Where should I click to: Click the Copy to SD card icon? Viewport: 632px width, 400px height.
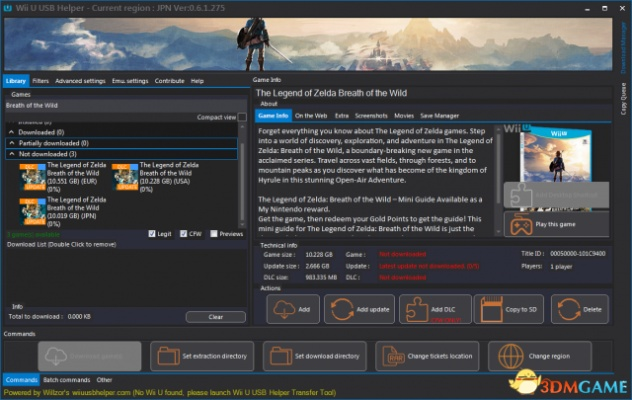(492, 309)
